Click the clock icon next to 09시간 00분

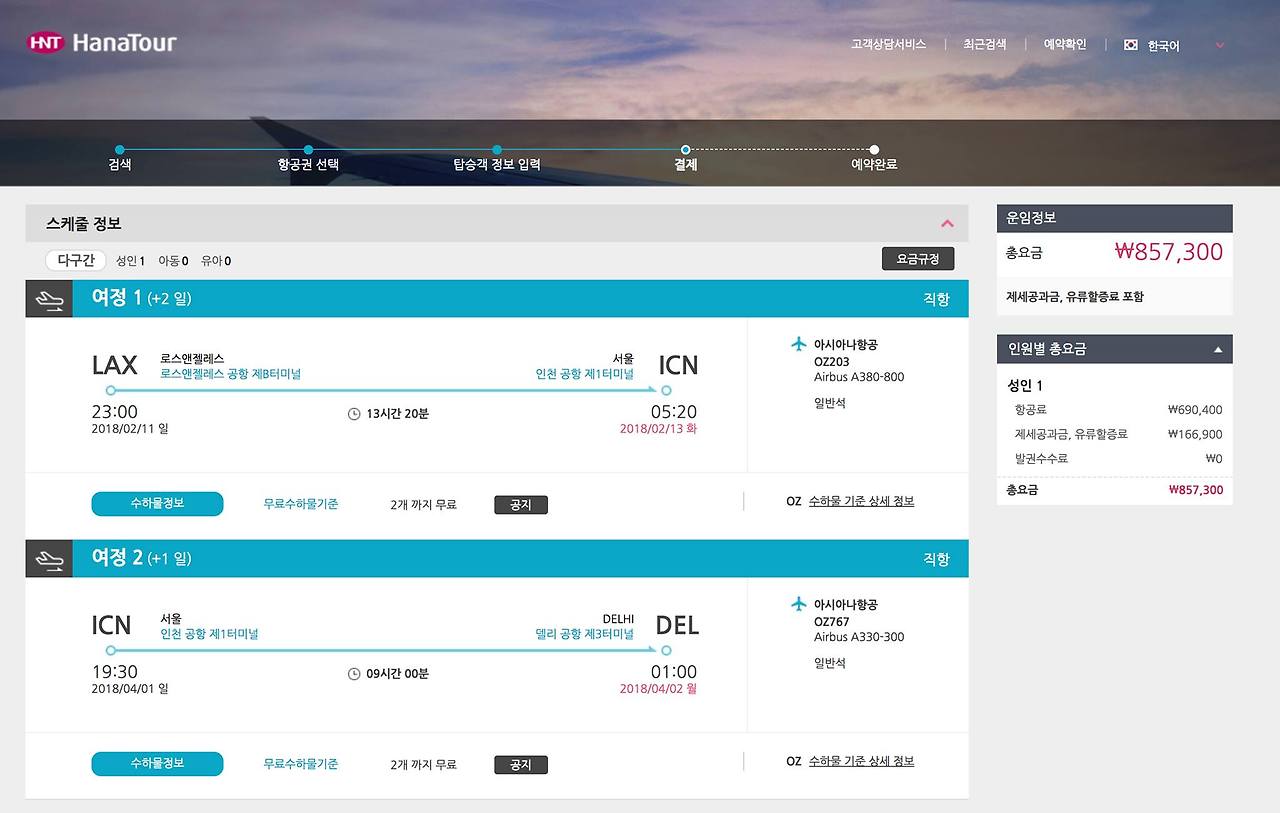tap(354, 674)
